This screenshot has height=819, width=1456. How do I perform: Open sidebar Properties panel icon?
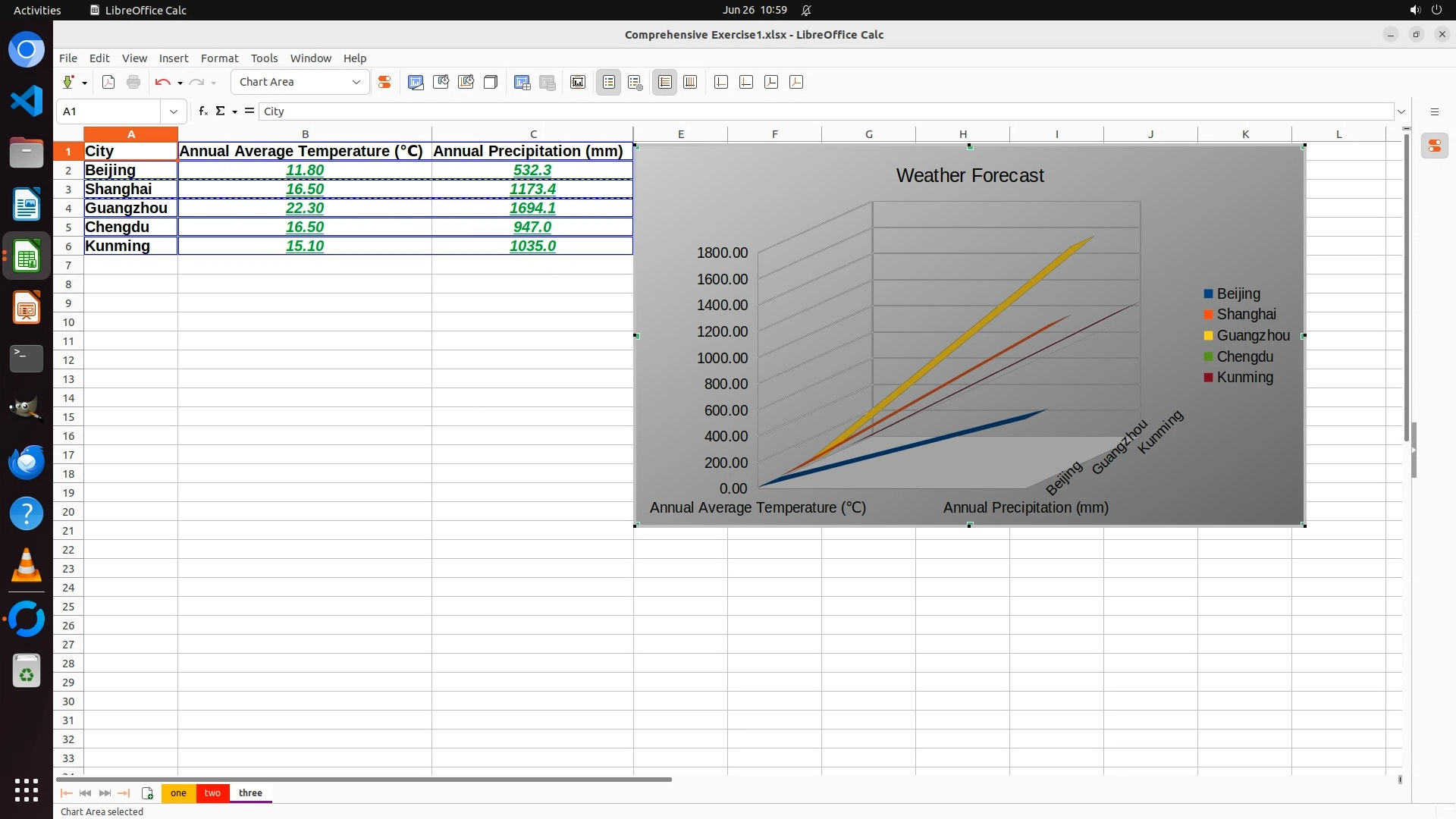click(x=1435, y=146)
